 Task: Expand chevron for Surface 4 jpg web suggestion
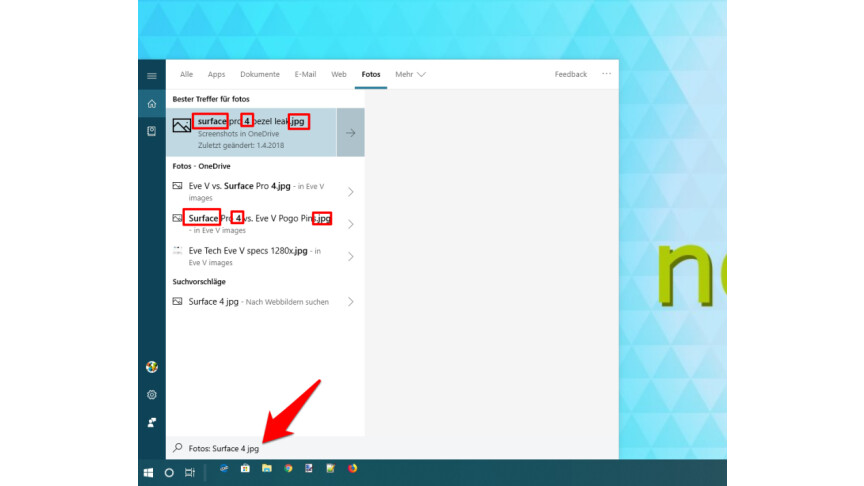coord(350,301)
